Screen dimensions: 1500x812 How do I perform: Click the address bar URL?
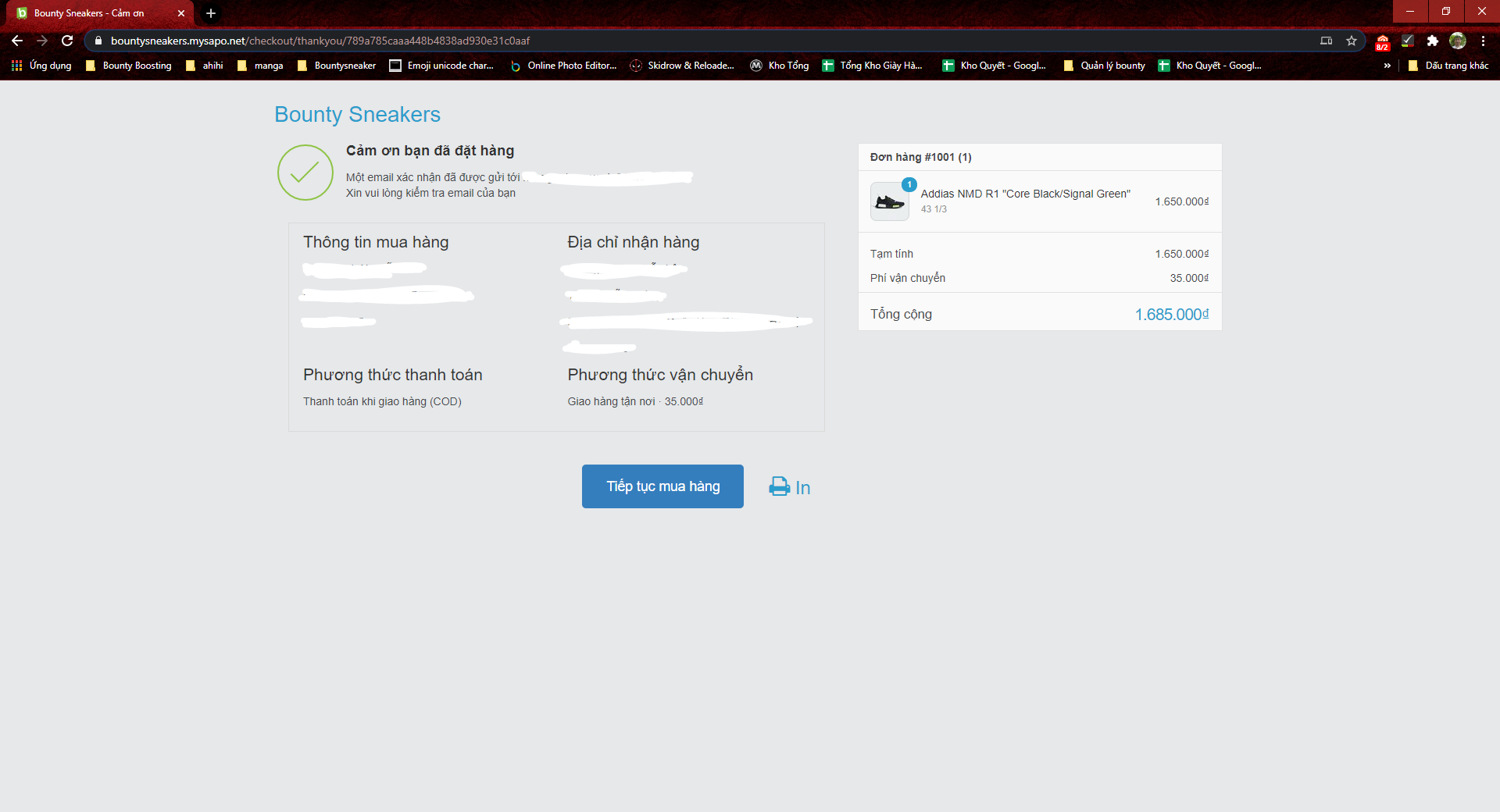(x=320, y=41)
